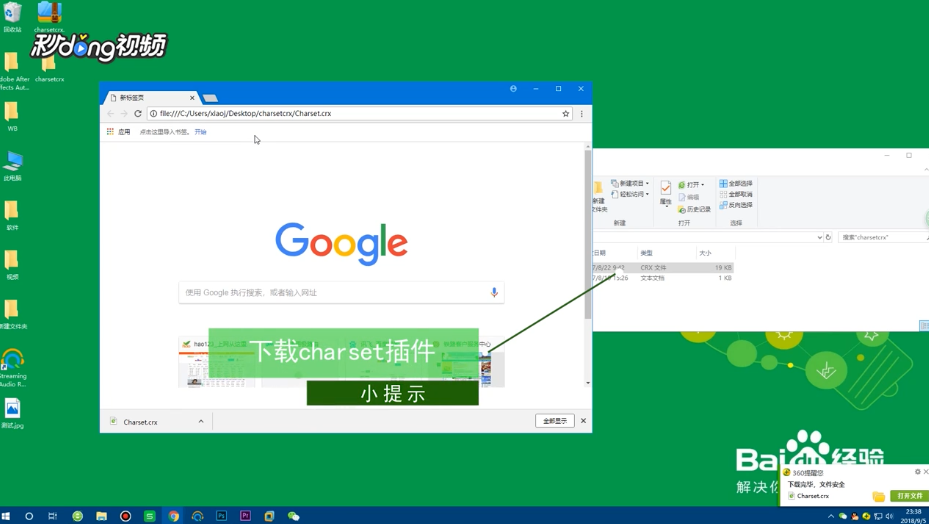Open 360 browser on taskbar

click(78, 516)
